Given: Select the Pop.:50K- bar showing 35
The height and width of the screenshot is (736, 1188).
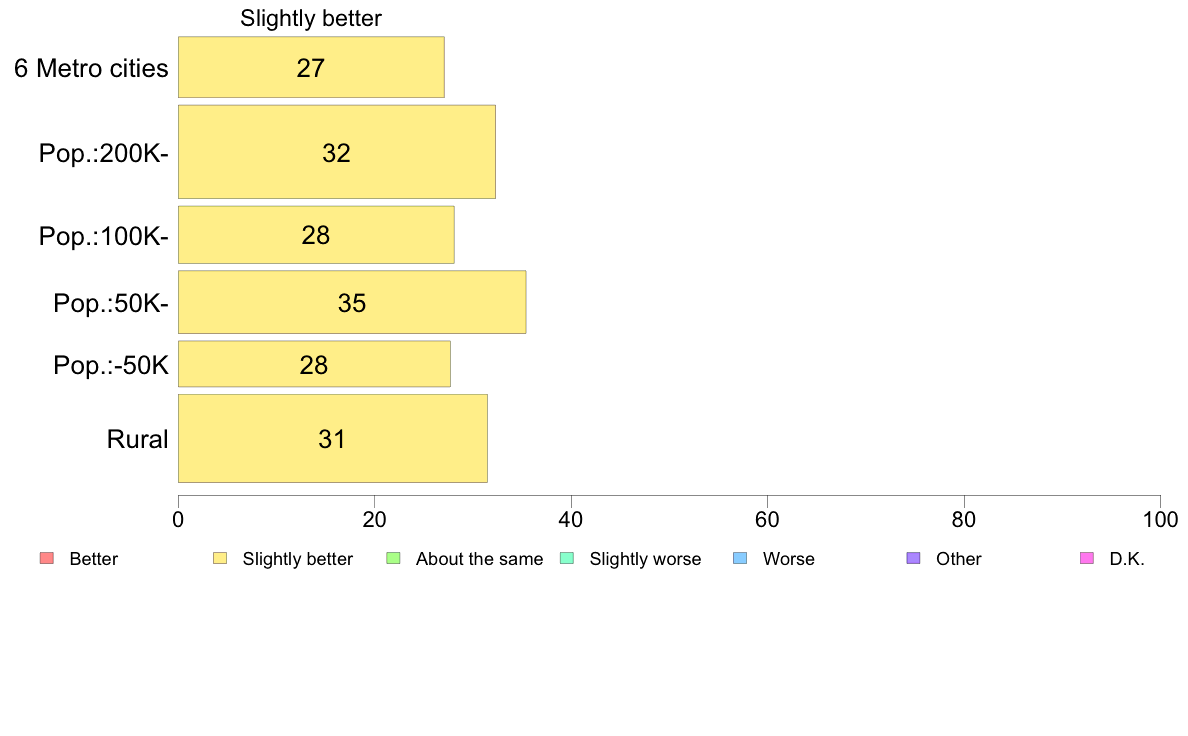Looking at the screenshot, I should (352, 302).
